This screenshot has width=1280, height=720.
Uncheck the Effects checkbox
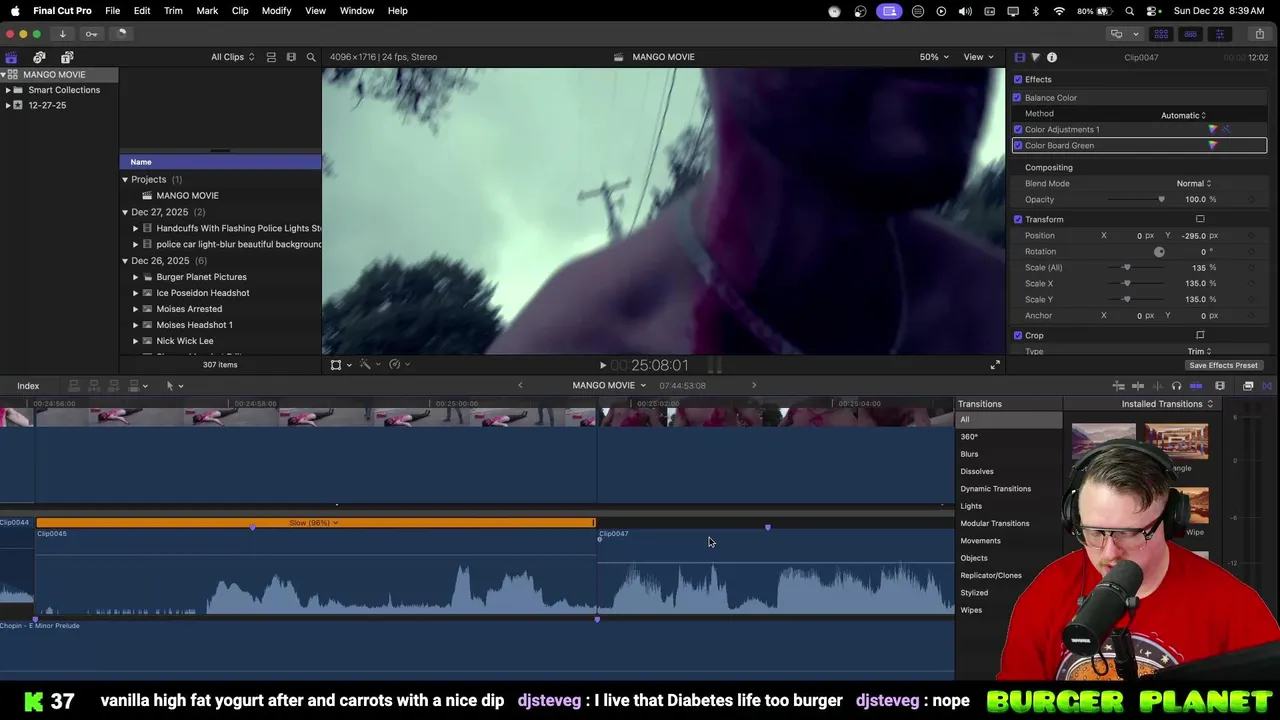click(1018, 79)
